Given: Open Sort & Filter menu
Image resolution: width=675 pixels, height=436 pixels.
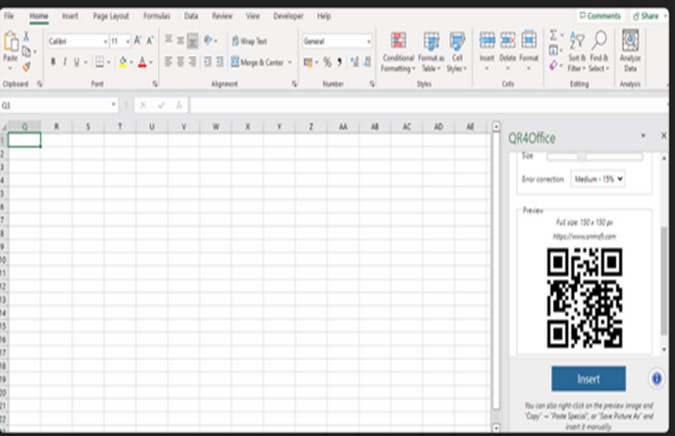Looking at the screenshot, I should click(x=577, y=51).
